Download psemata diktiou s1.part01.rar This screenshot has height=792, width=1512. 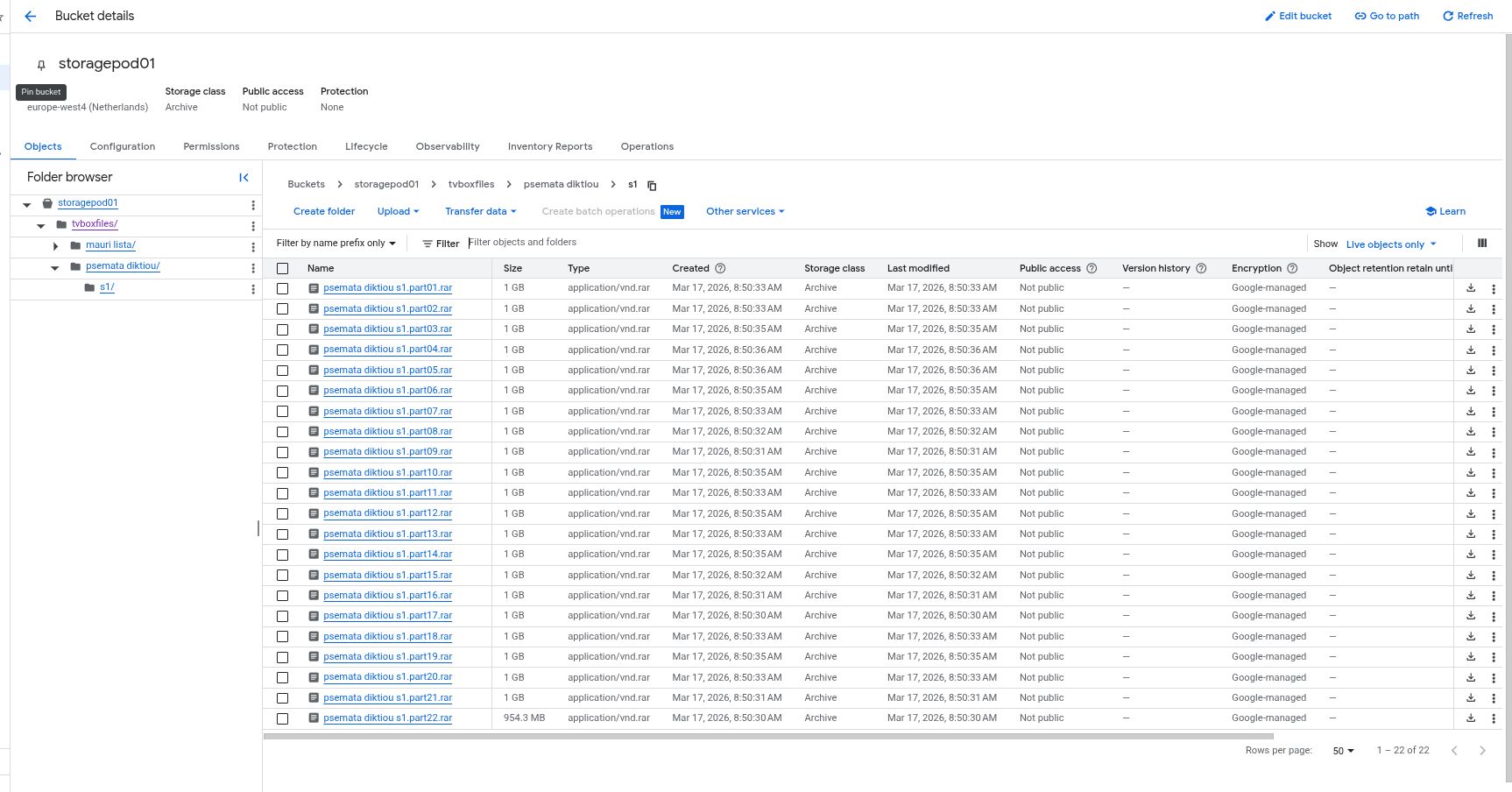pos(1470,287)
